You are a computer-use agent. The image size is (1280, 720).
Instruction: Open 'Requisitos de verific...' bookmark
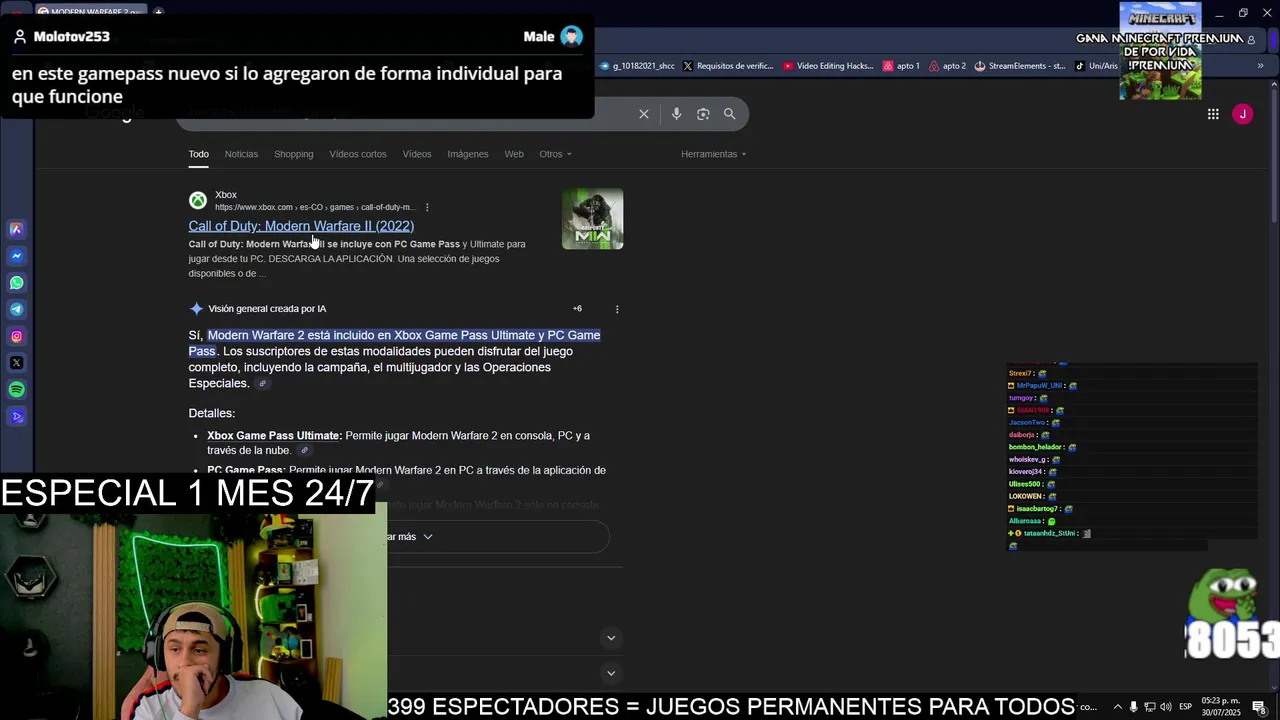728,66
